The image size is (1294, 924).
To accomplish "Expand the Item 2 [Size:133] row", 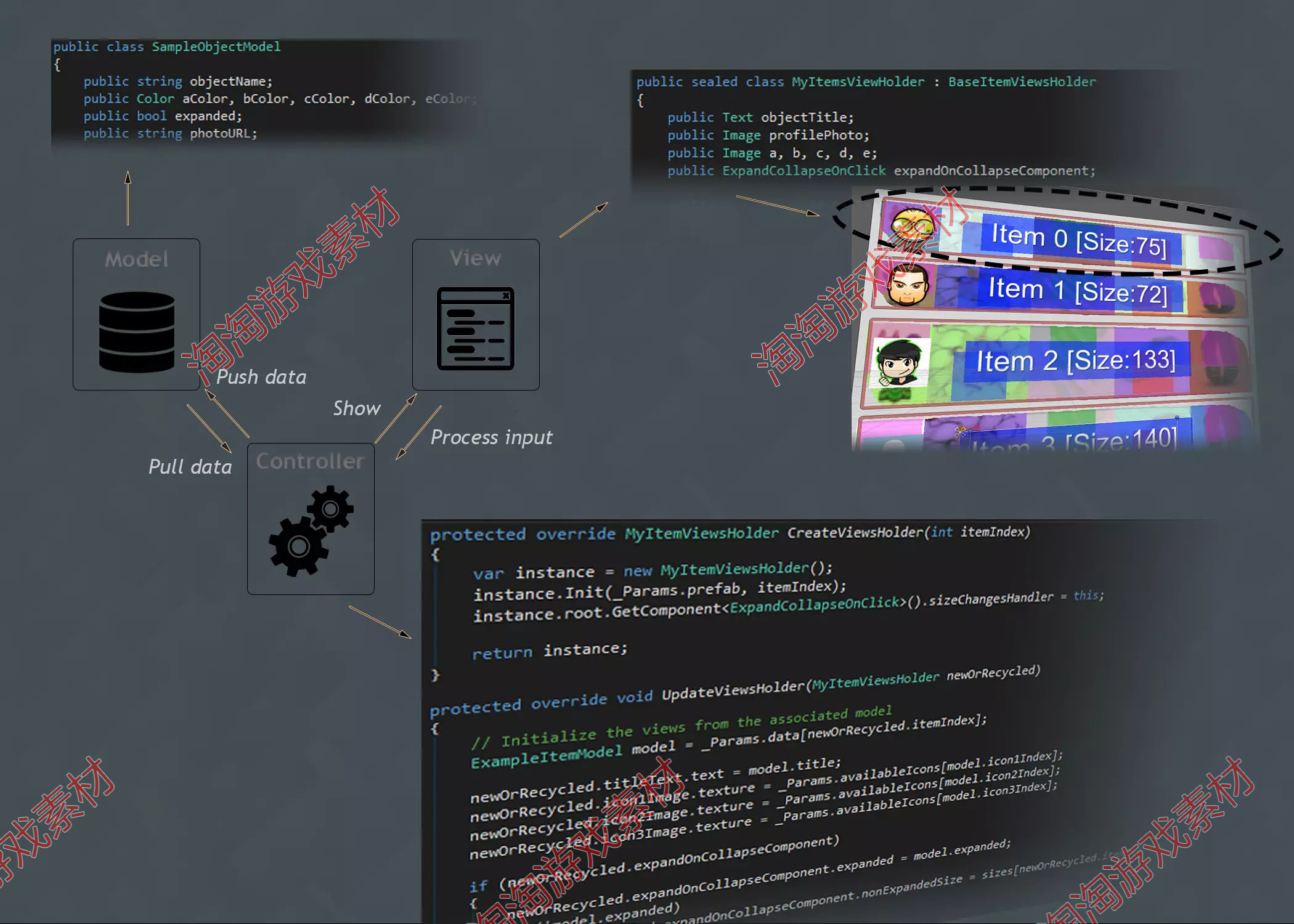I will pyautogui.click(x=1075, y=360).
